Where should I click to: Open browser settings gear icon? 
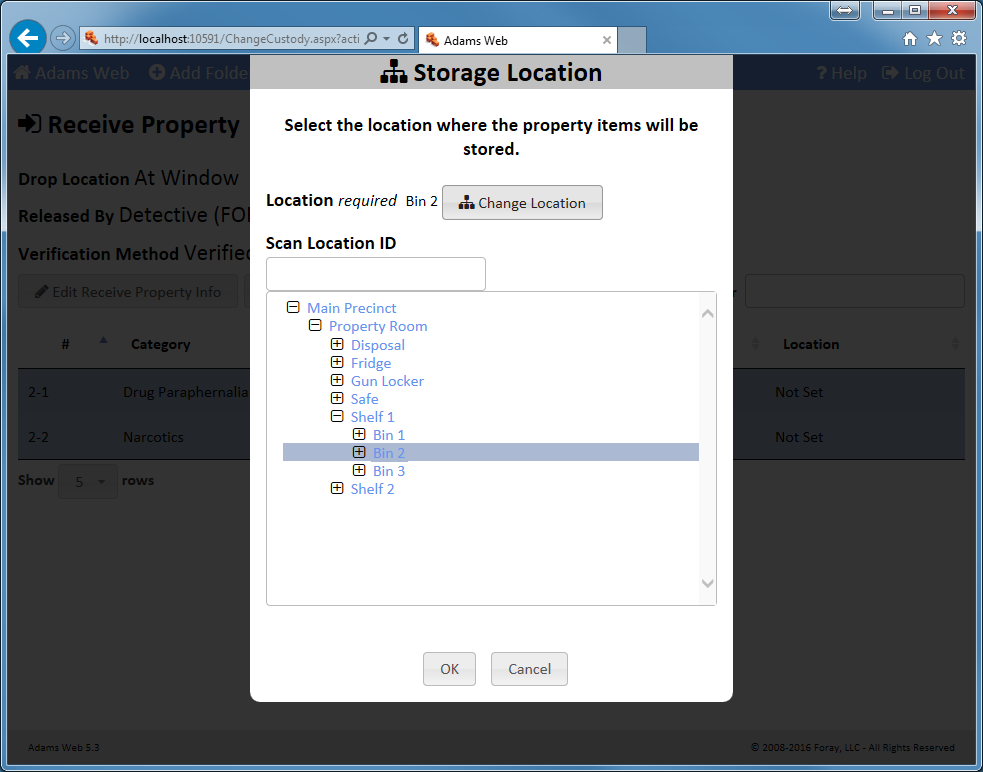(x=959, y=39)
